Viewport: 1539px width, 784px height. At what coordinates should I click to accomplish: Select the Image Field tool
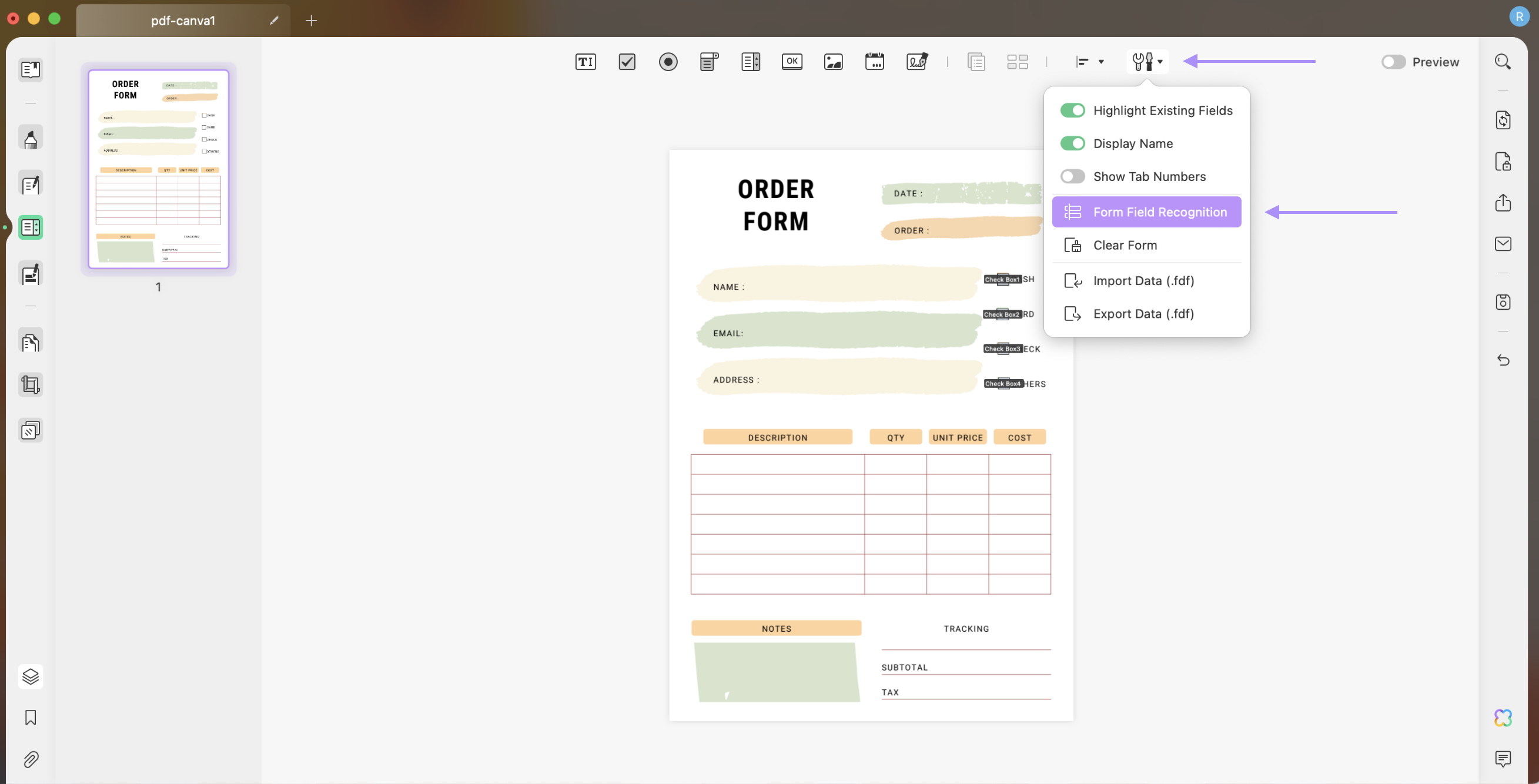coord(833,62)
